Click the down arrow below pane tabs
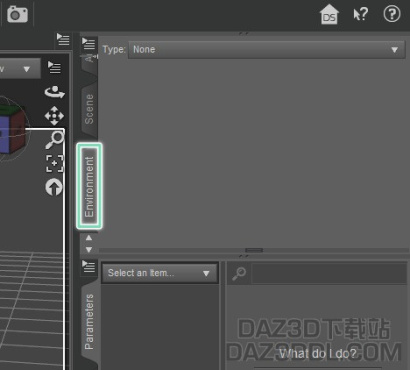This screenshot has width=410, height=370. [x=89, y=249]
